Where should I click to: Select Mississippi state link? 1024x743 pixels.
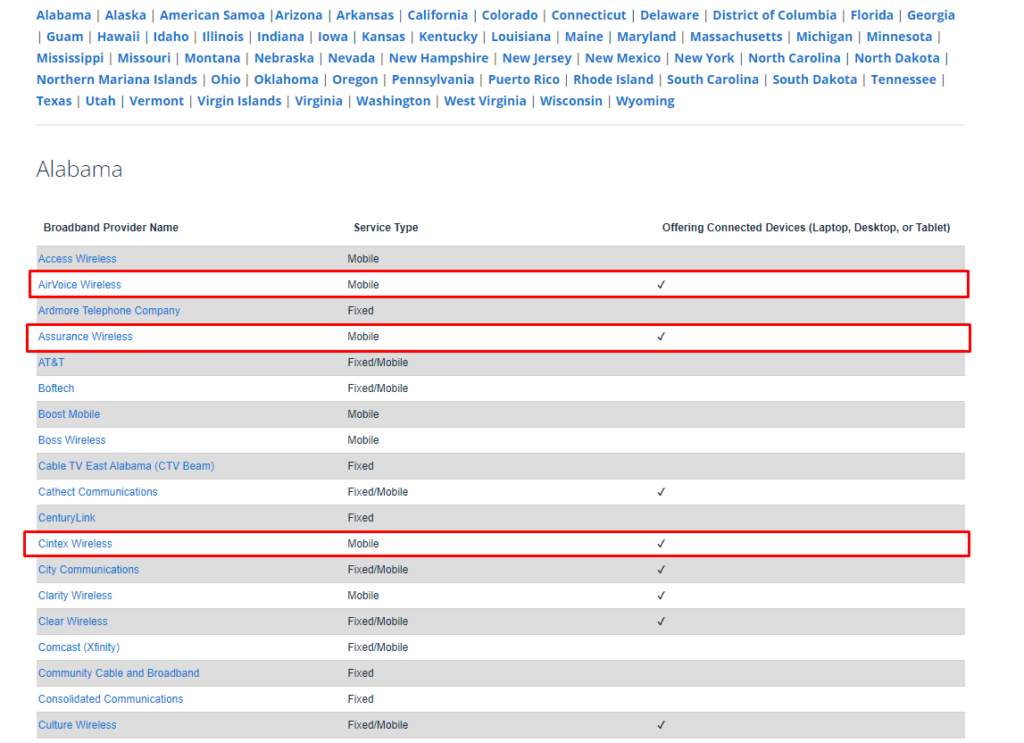[70, 58]
